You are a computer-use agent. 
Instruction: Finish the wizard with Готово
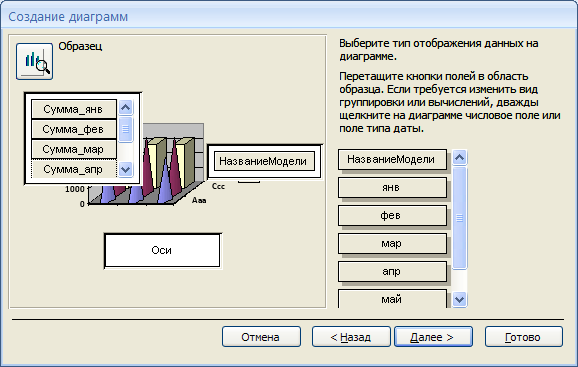pyautogui.click(x=524, y=337)
